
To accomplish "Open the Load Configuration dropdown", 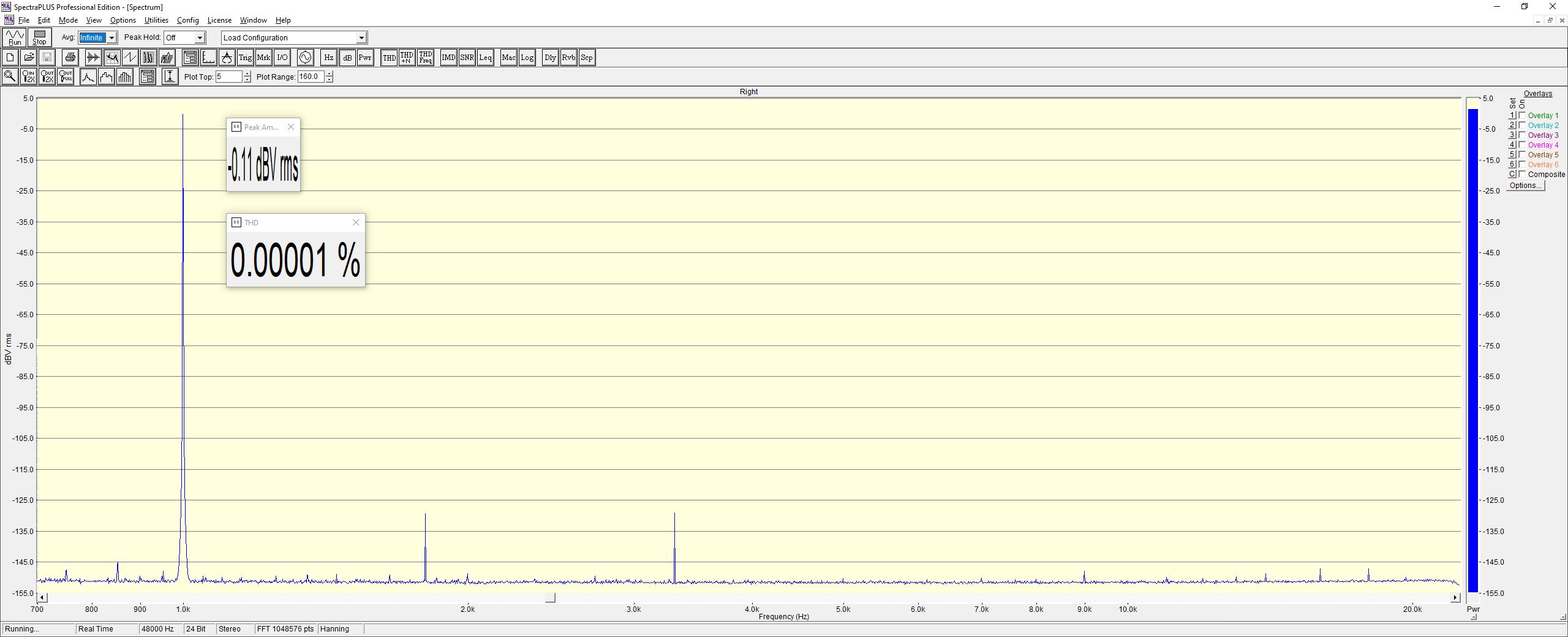I will tap(361, 38).
